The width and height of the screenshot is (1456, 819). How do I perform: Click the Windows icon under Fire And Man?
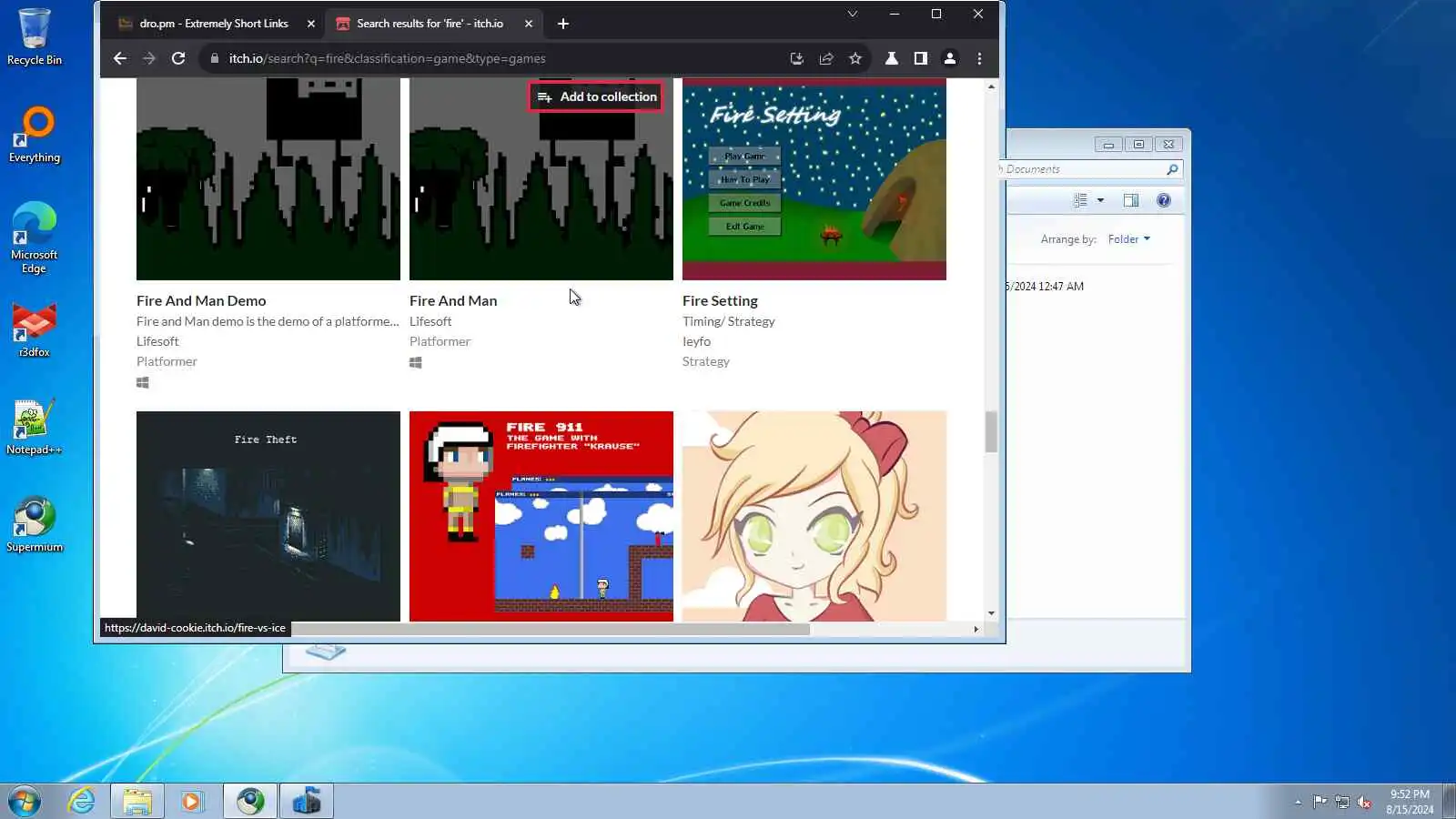coord(416,362)
